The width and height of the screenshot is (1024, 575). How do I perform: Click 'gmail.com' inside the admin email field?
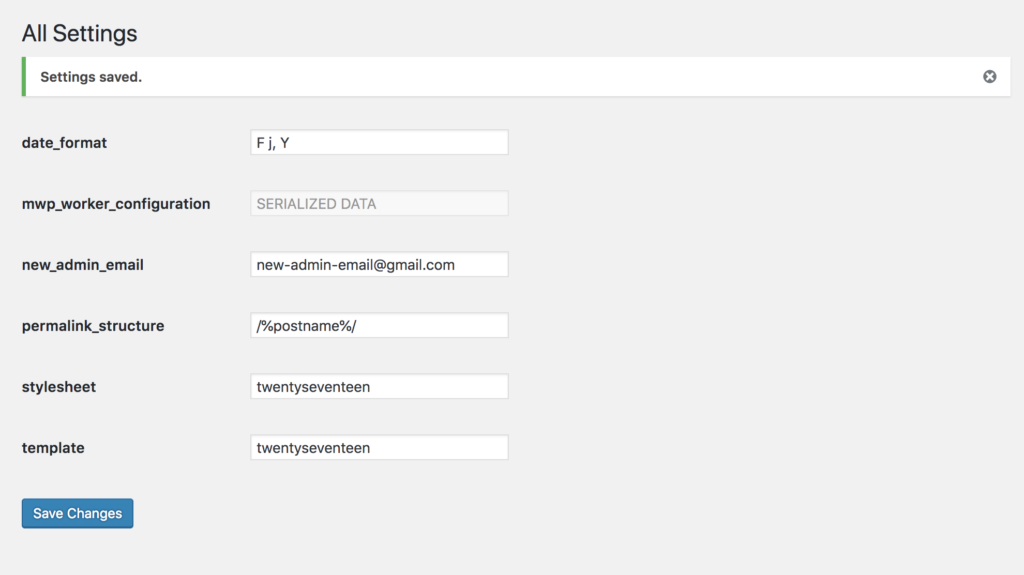click(427, 265)
